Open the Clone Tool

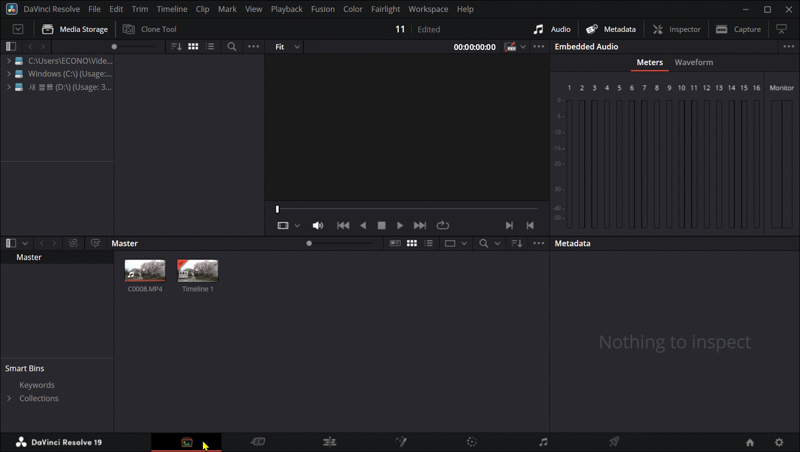coord(150,29)
